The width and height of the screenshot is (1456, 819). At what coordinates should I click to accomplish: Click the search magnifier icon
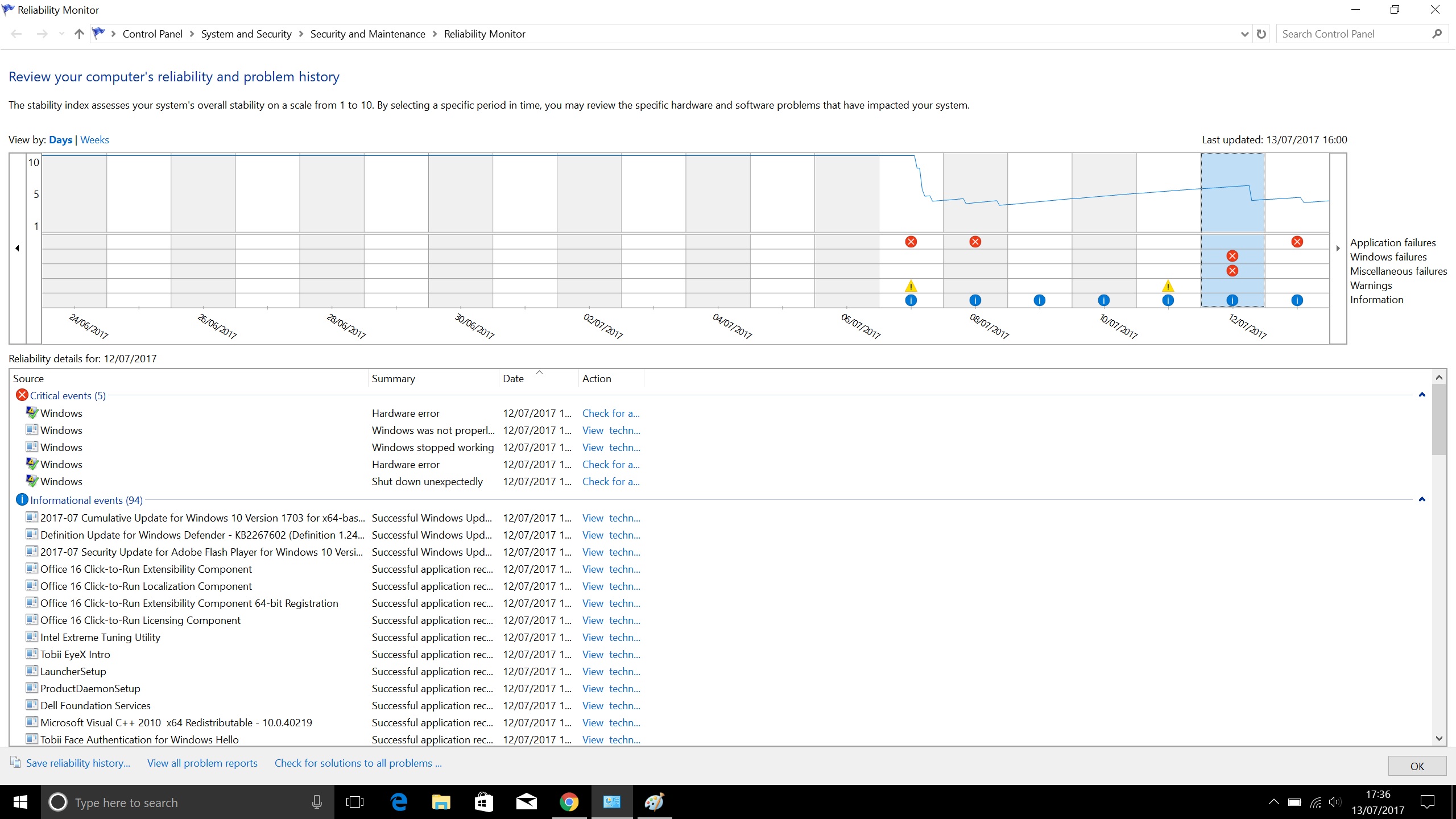(x=1437, y=34)
